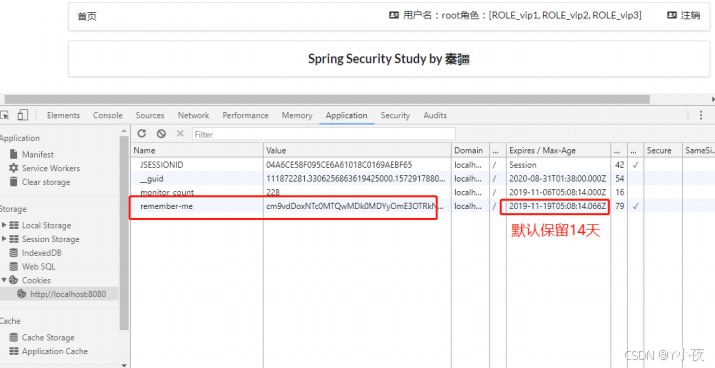Select Application Cache in the sidebar
715x368 pixels.
pyautogui.click(x=55, y=351)
